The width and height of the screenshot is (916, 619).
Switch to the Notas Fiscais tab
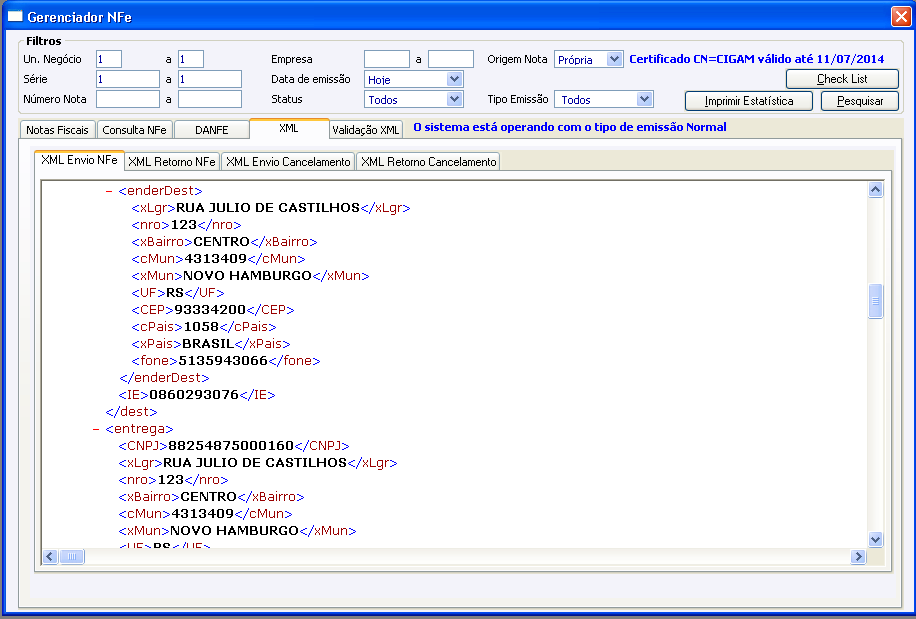point(57,130)
